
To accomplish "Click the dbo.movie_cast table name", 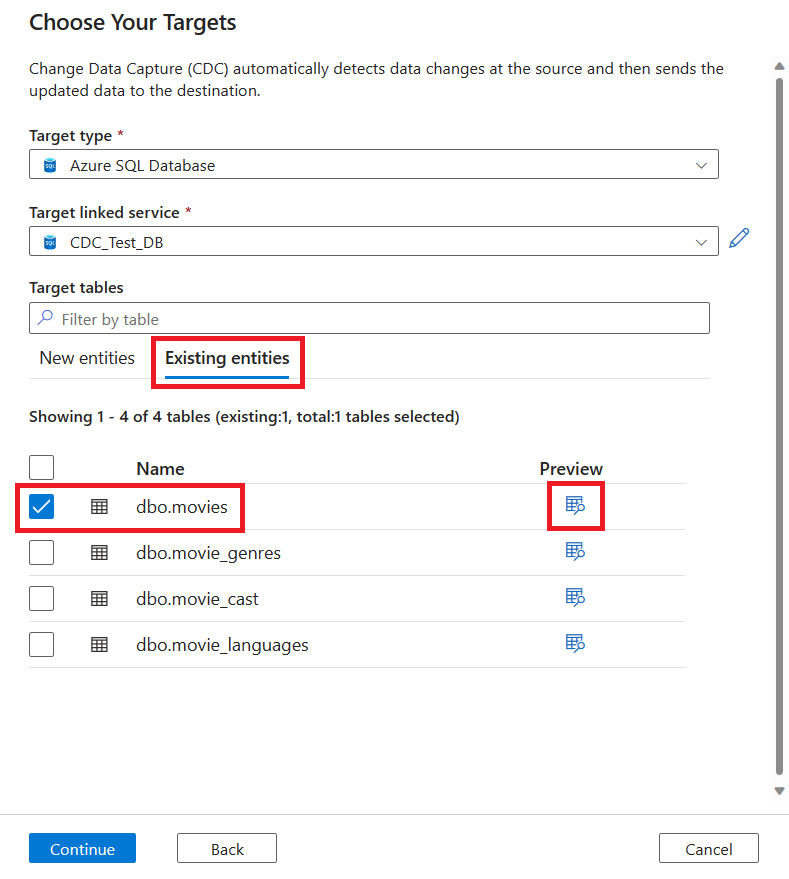I will tap(197, 599).
